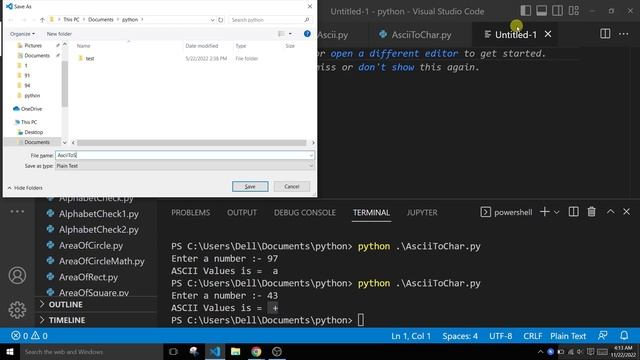Image resolution: width=640 pixels, height=360 pixels.
Task: Select powershell terminal profile label
Action: pos(507,212)
